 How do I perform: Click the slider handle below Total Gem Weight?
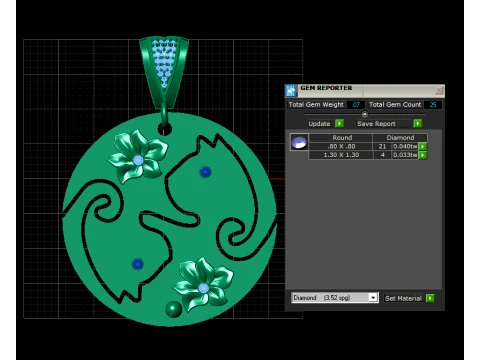coord(365,114)
